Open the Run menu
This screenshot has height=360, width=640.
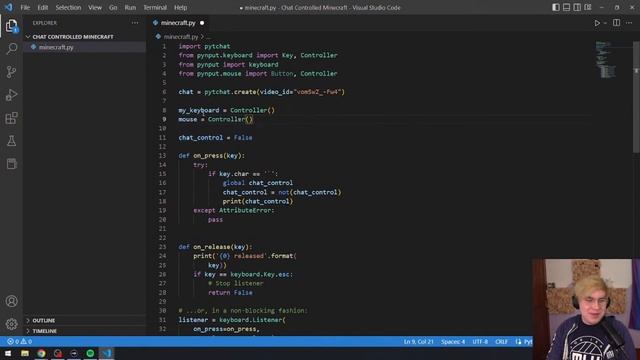(x=130, y=7)
